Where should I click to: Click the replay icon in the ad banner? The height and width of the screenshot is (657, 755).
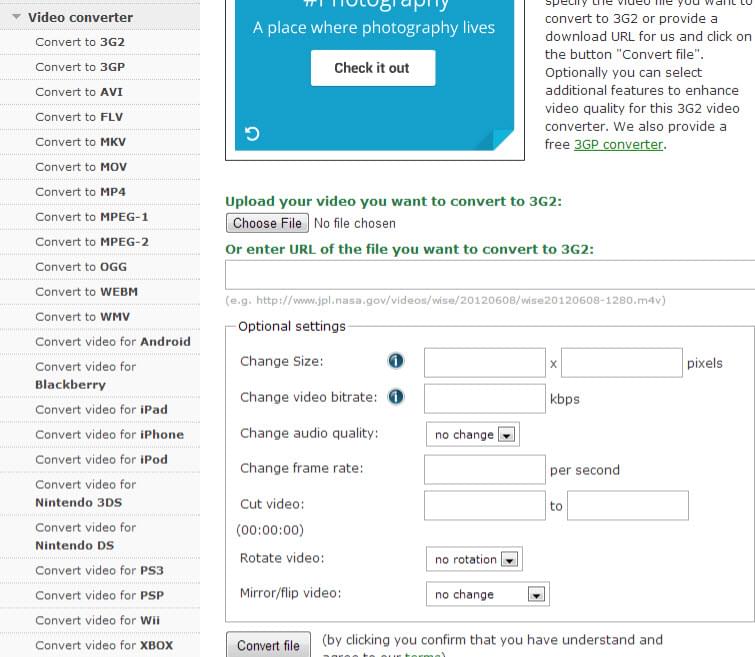(x=252, y=134)
